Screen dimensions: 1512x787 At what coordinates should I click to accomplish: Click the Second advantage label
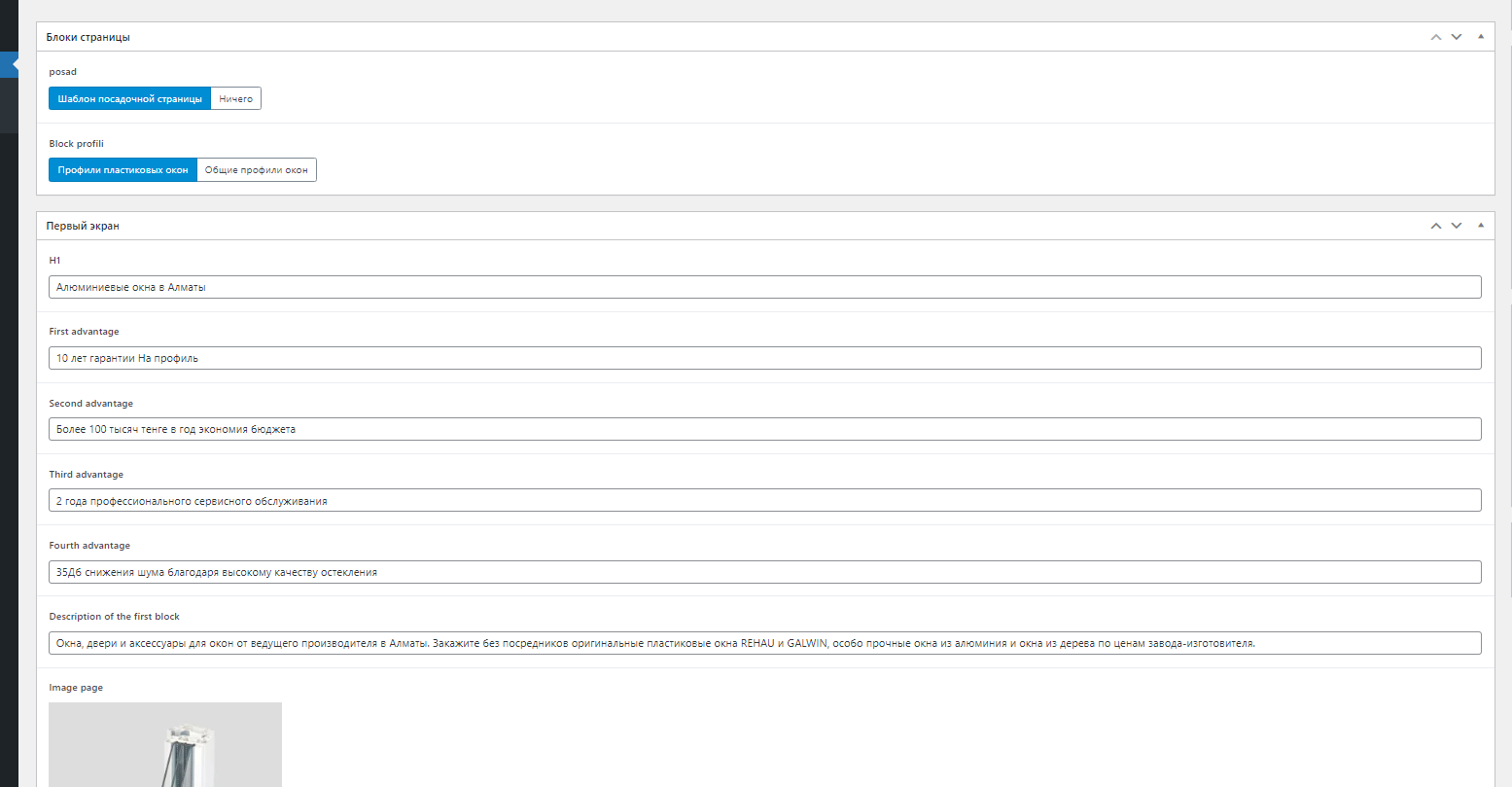click(91, 403)
